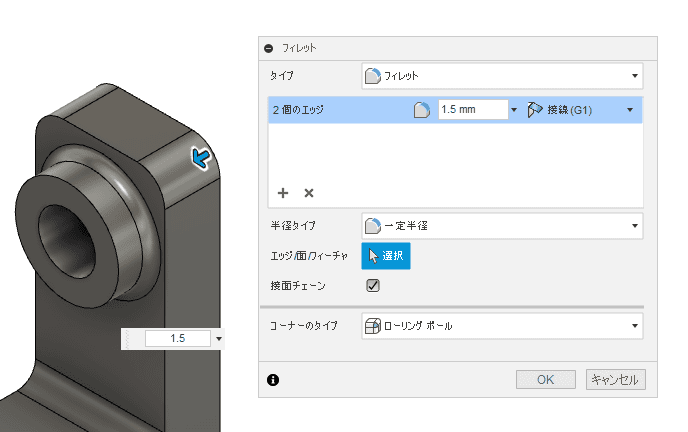
Task: Click the 1.5 mm radius input field
Action: [x=473, y=110]
